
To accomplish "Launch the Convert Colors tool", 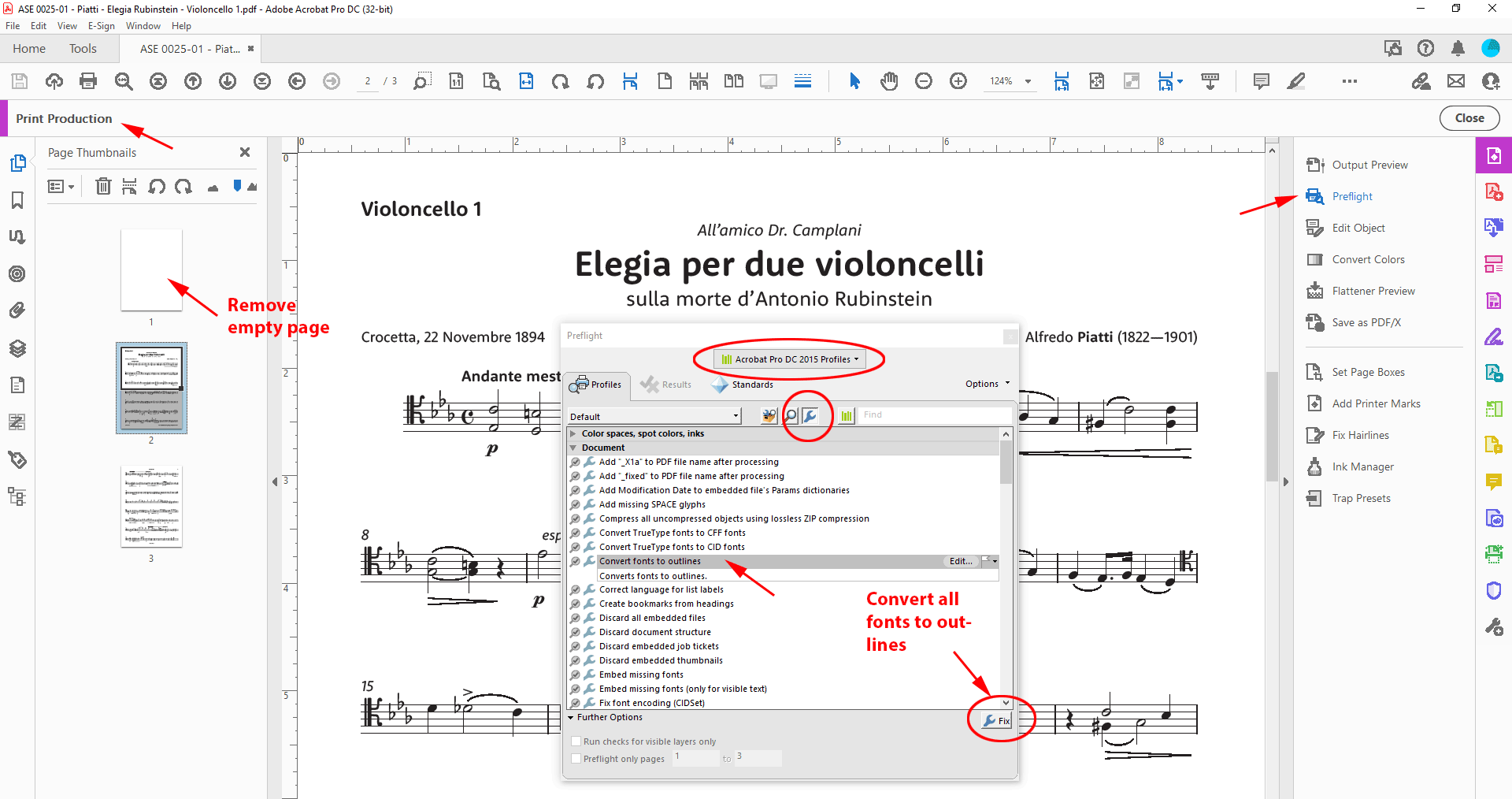I will click(1367, 259).
